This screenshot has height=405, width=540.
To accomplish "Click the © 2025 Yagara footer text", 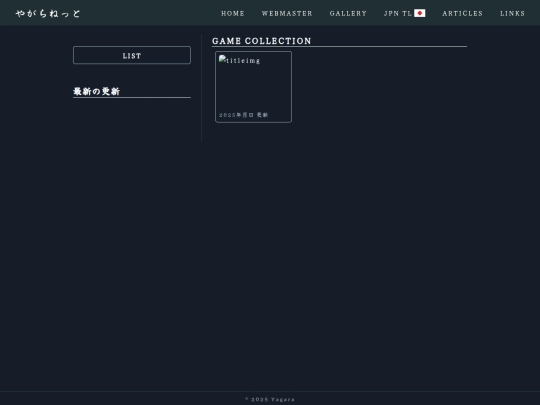I will click(270, 399).
